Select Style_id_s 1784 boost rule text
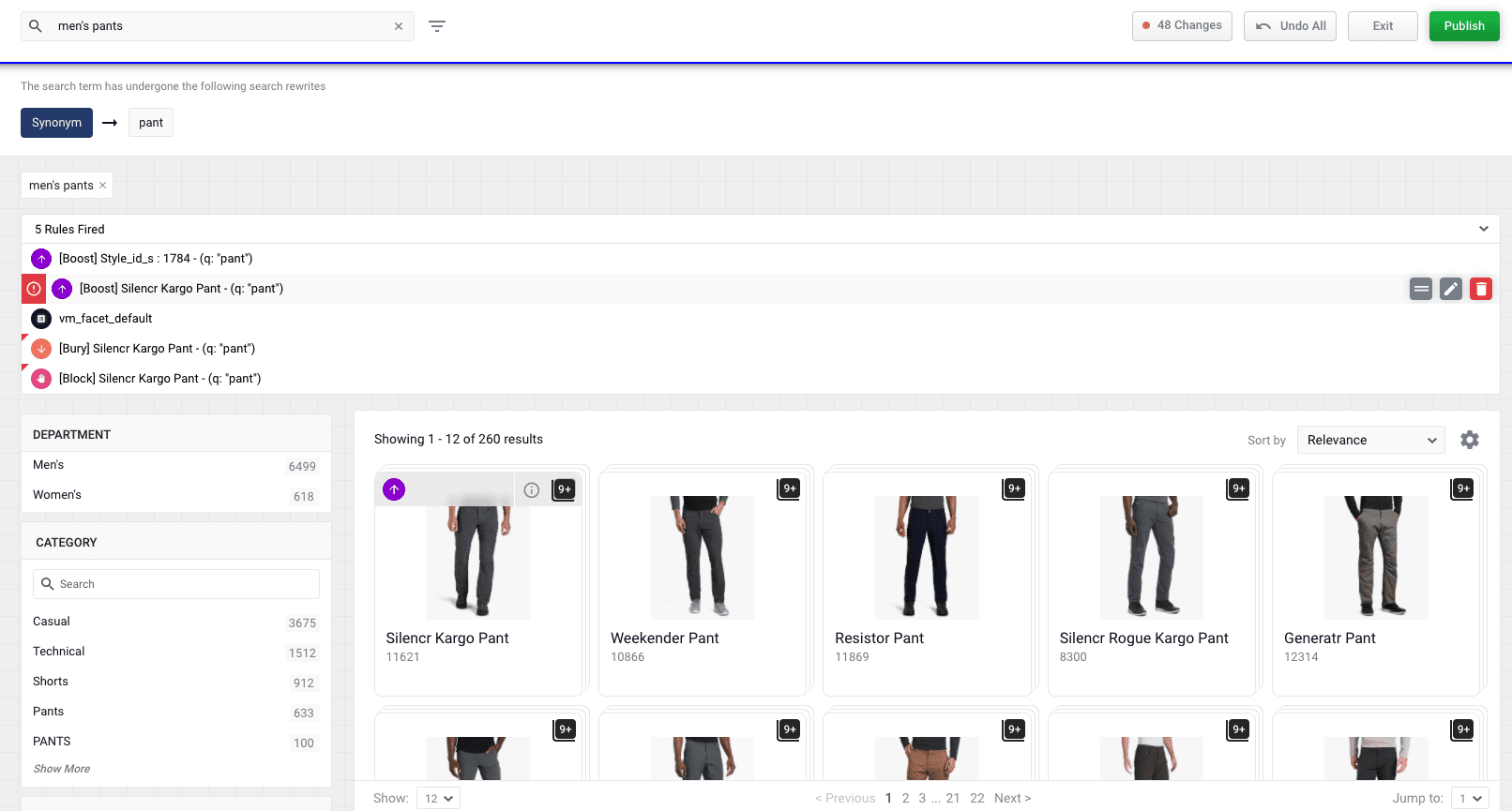 (156, 259)
